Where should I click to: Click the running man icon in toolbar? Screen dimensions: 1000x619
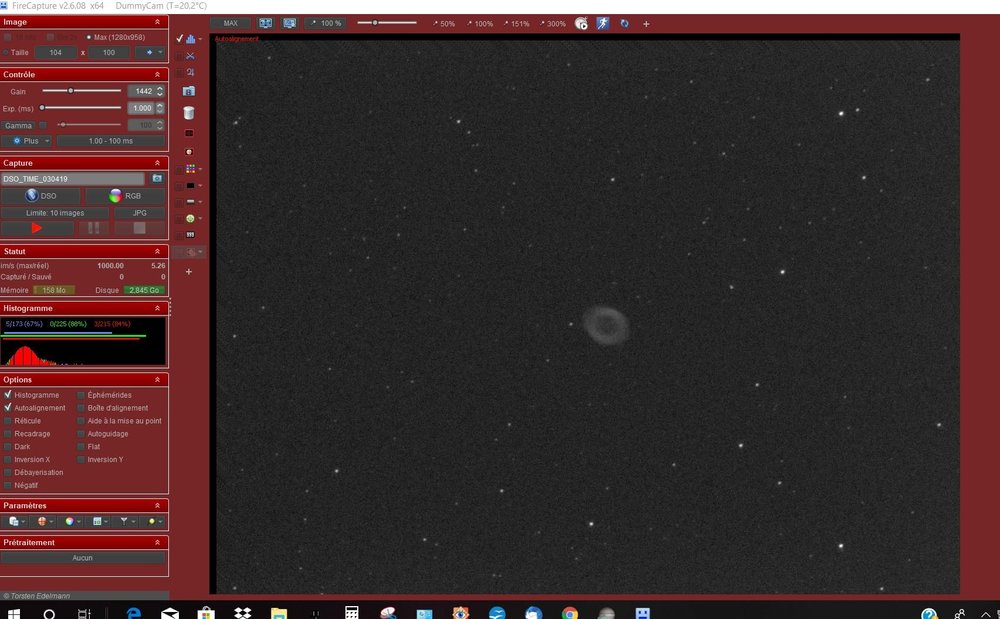[603, 24]
